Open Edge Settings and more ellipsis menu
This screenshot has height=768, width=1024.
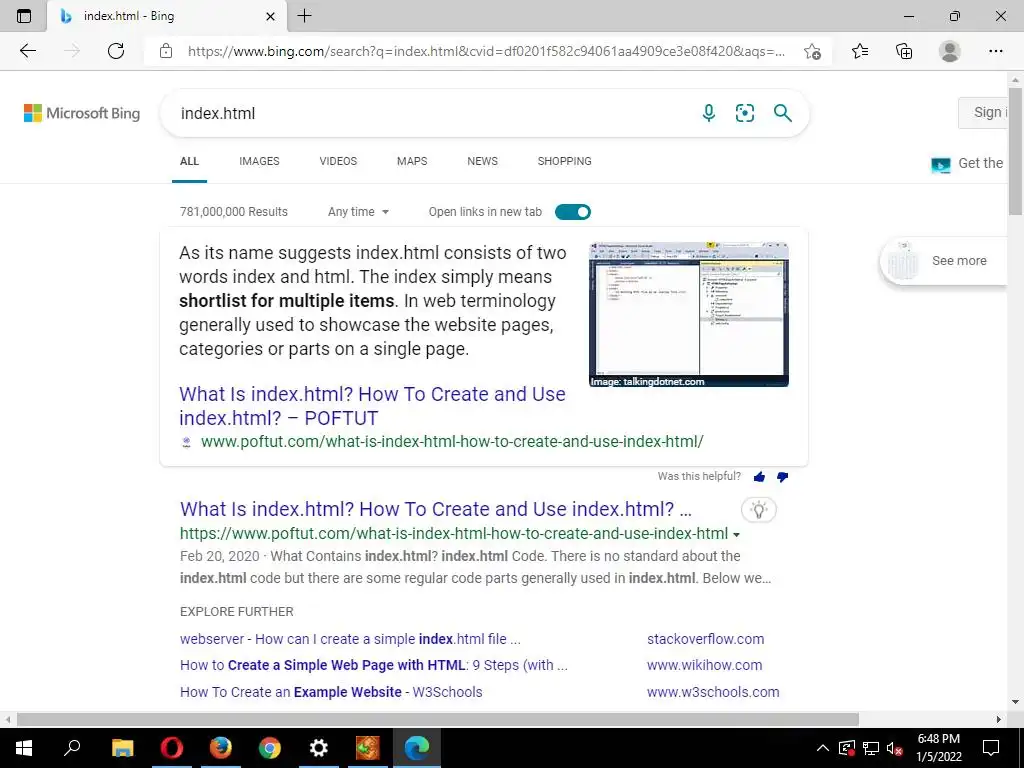[x=995, y=51]
